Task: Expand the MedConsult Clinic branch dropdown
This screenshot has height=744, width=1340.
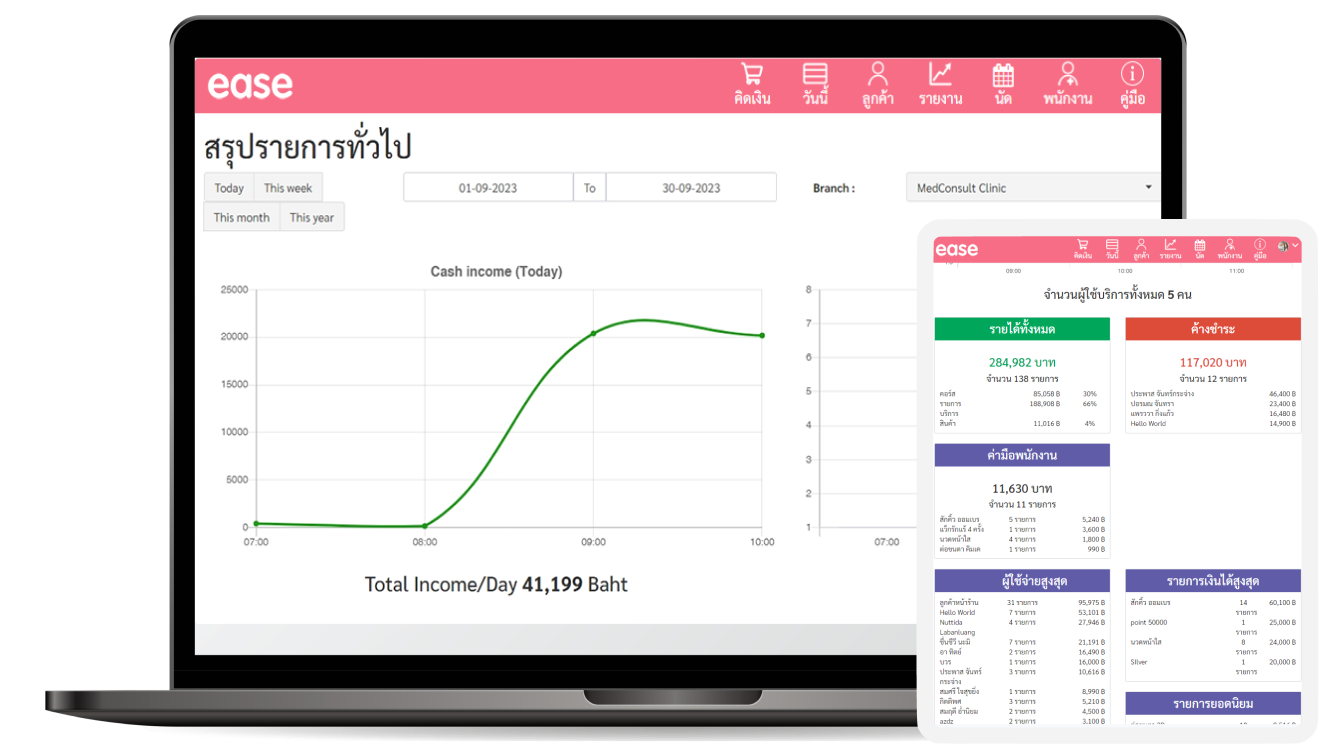Action: pos(1033,188)
